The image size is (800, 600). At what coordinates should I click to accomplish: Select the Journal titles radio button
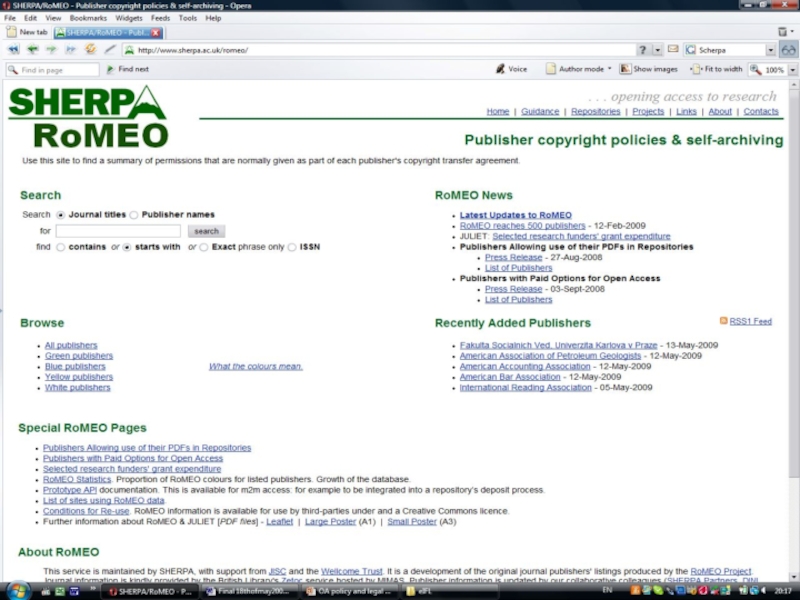(x=61, y=215)
